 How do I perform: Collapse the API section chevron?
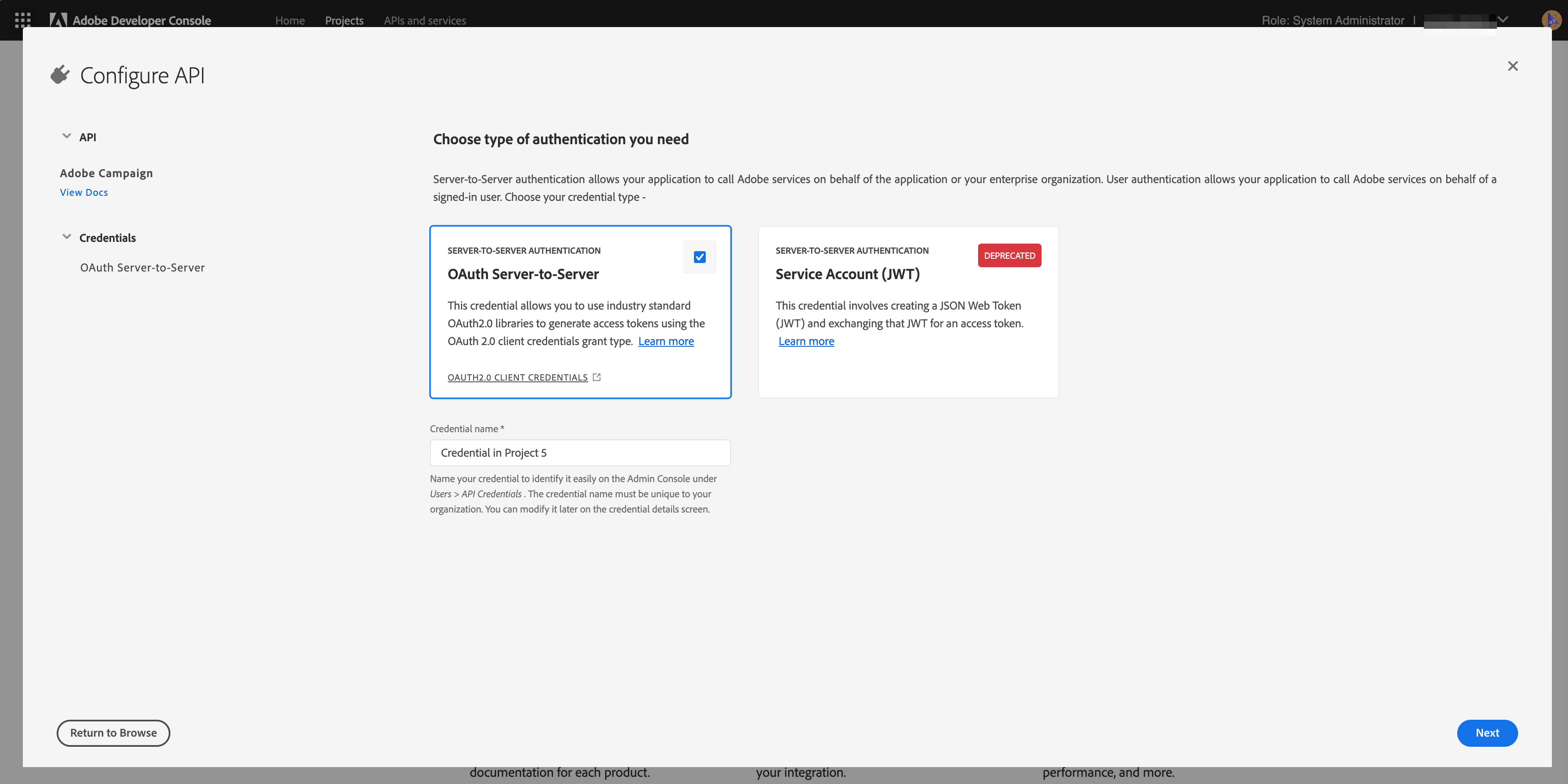click(67, 136)
